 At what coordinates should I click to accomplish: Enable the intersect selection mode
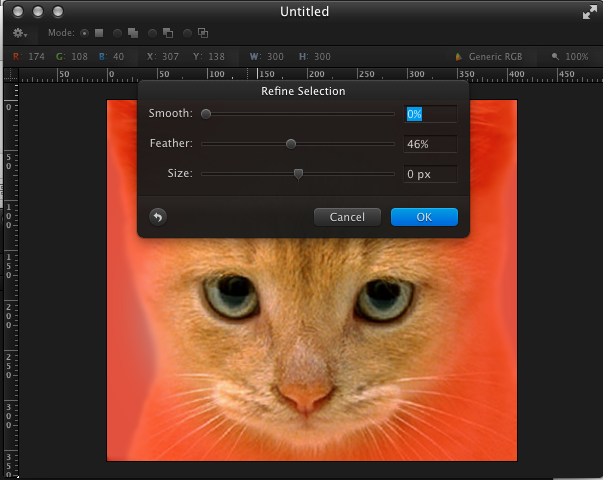[x=202, y=33]
